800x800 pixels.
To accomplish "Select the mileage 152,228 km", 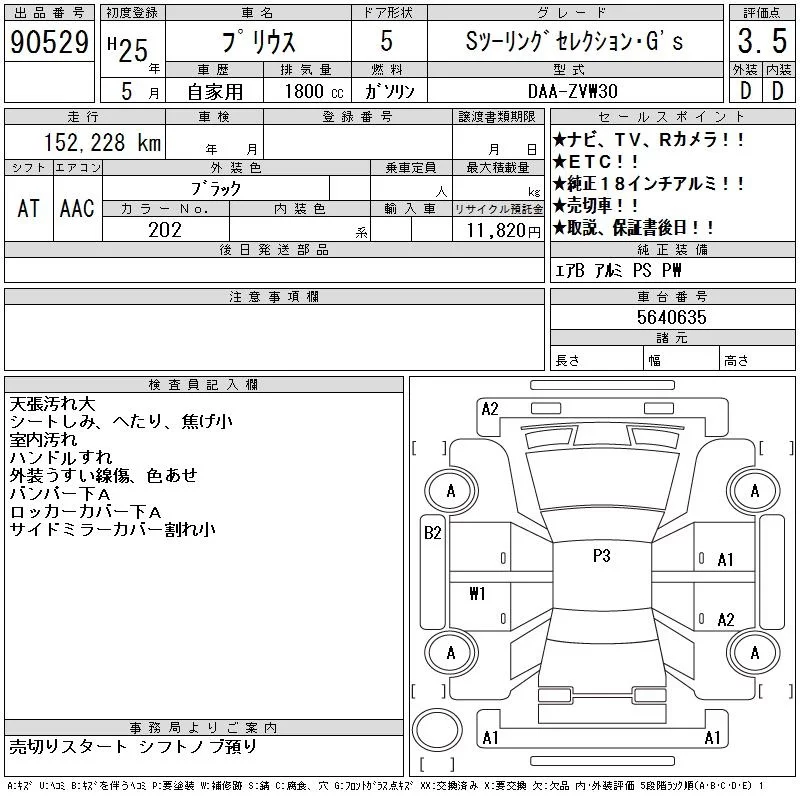I will pos(102,142).
